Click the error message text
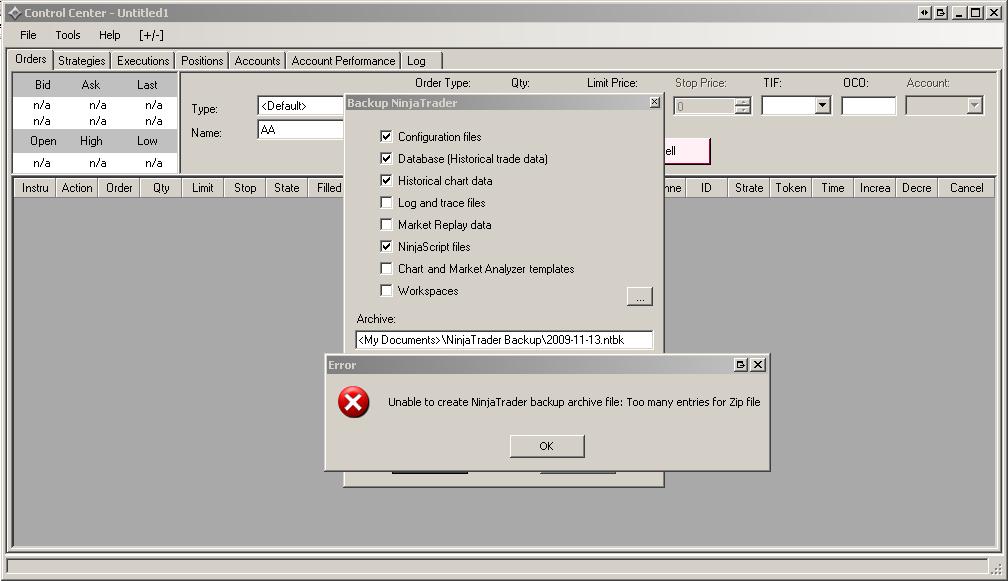The image size is (1008, 581). click(x=574, y=402)
